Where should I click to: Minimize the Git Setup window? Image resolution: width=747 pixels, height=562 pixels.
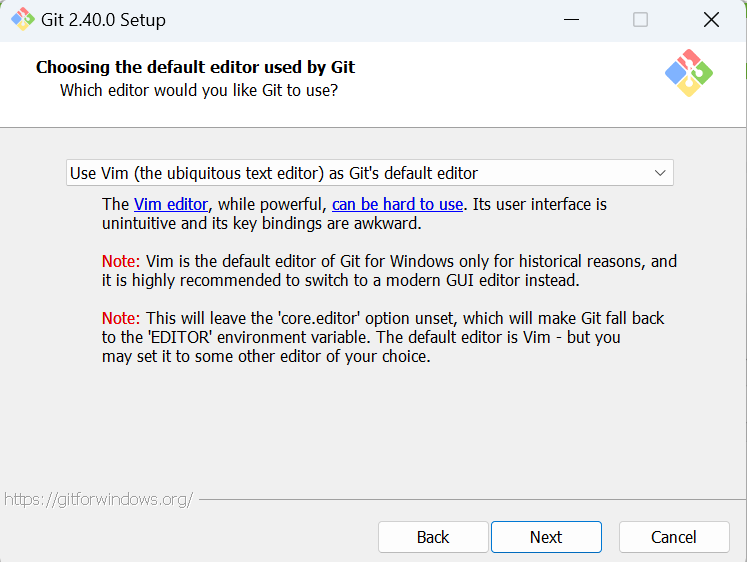[x=571, y=20]
